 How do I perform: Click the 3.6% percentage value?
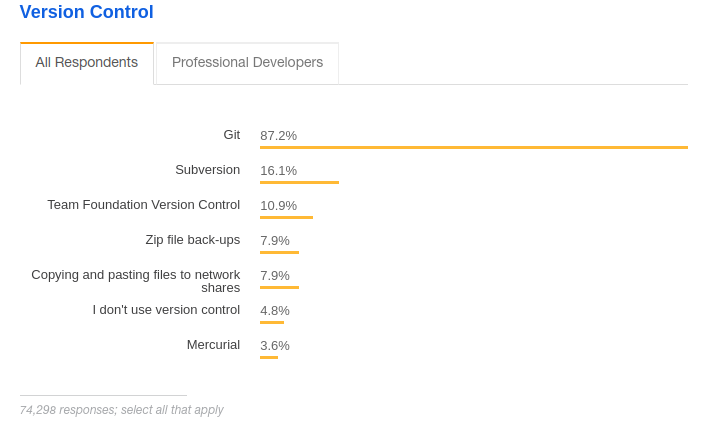point(275,346)
